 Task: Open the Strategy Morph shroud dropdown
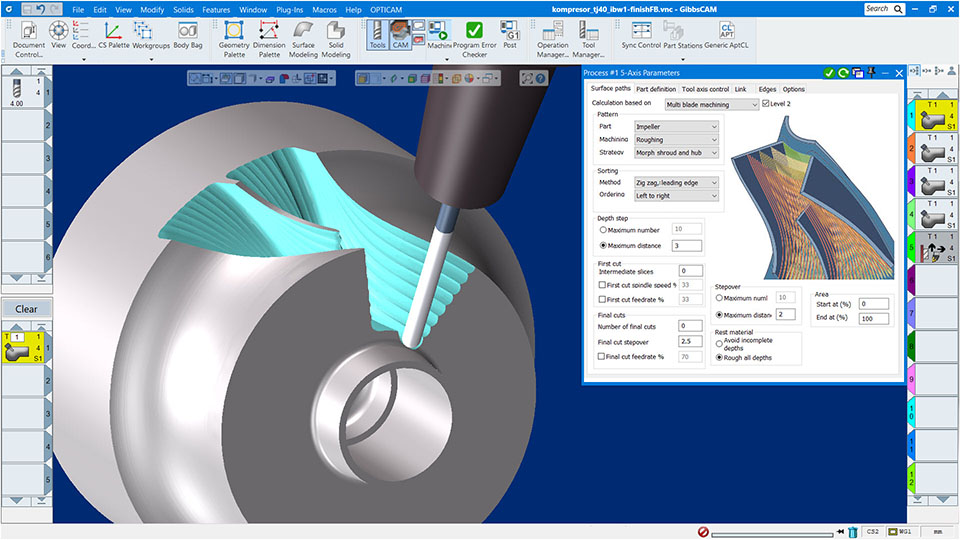point(676,152)
